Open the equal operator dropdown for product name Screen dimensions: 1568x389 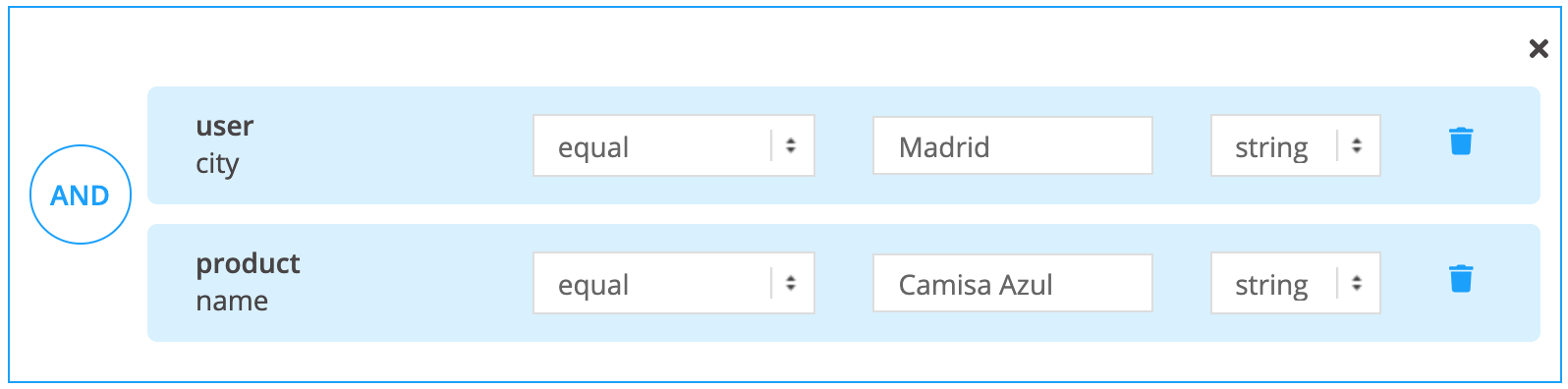674,284
